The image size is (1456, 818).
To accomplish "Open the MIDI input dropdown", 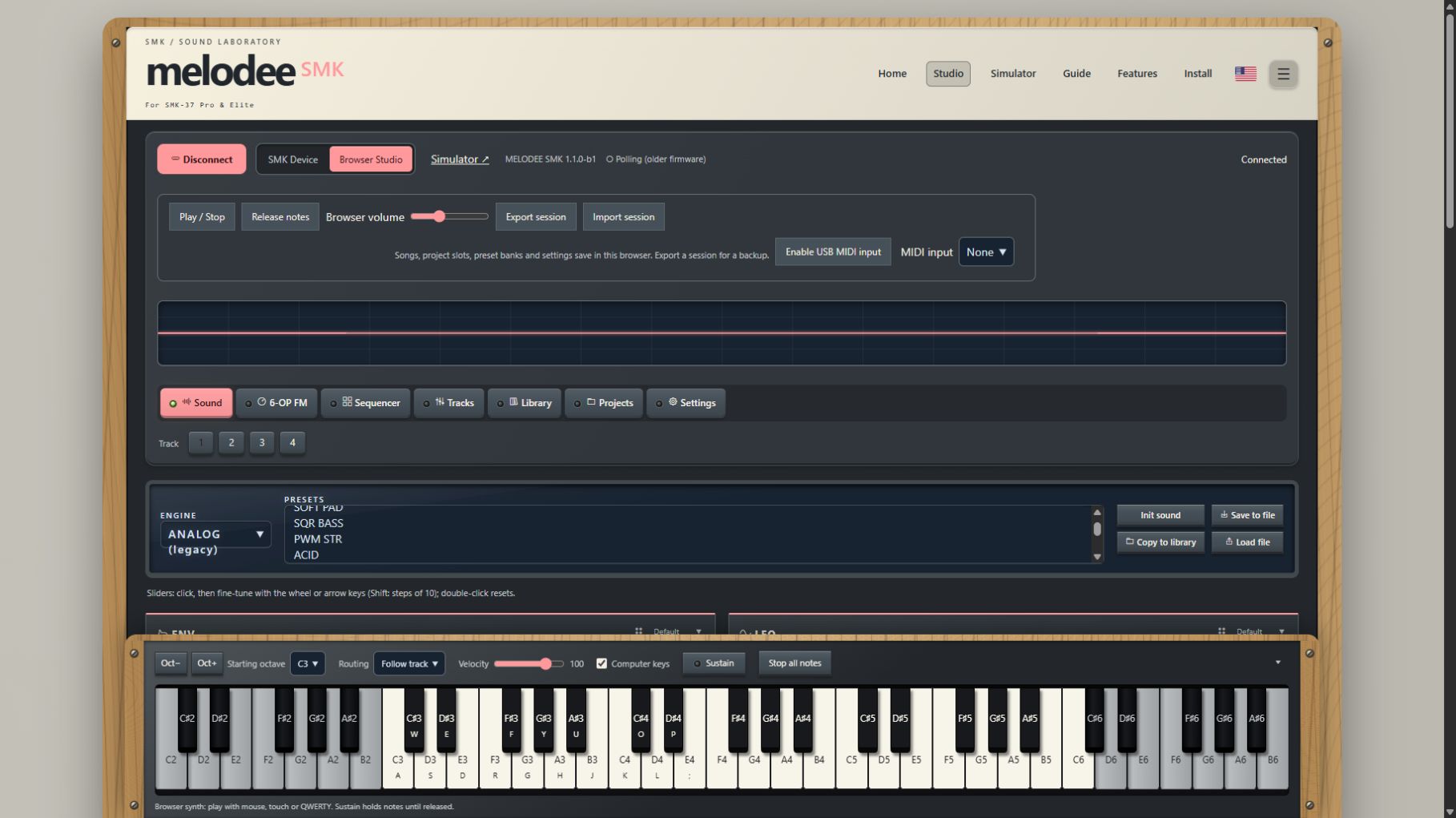I will click(986, 252).
